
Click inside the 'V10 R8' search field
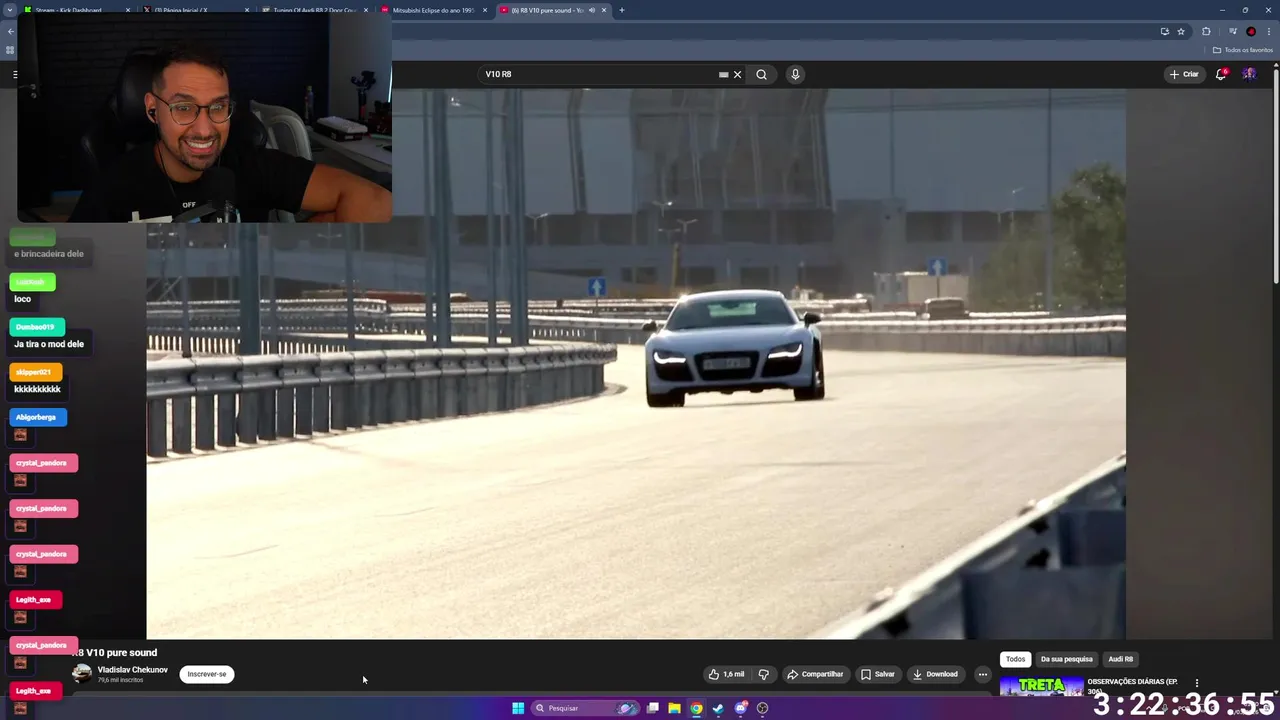click(600, 74)
